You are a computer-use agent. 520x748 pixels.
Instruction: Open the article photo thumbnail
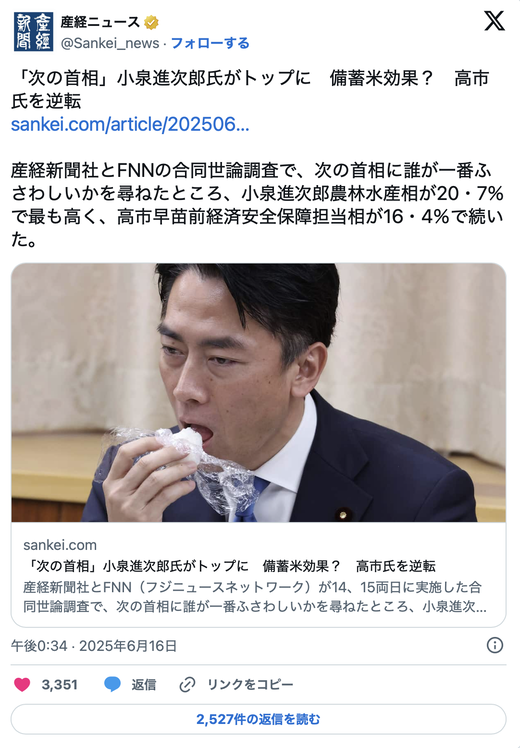(259, 393)
